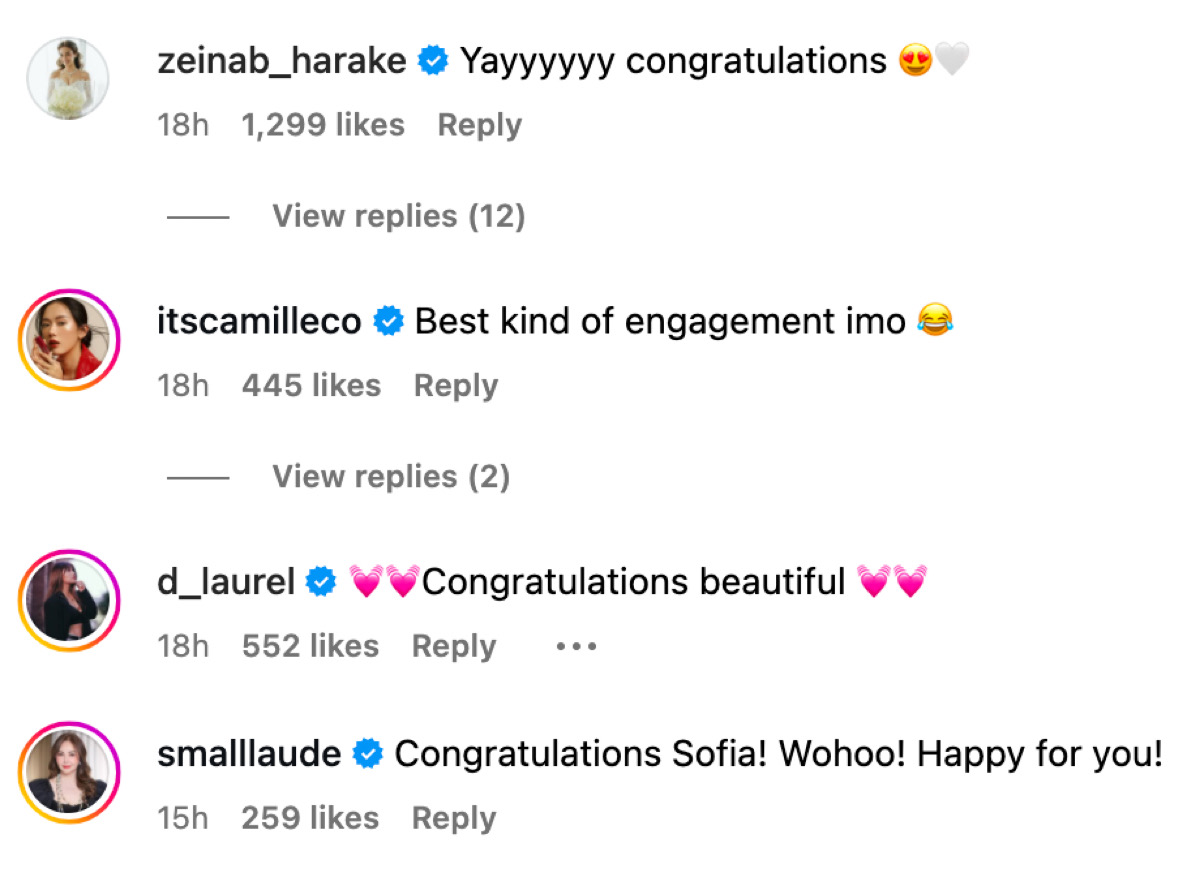The image size is (1200, 873).
Task: Open more options on d_laurel's comment
Action: click(576, 647)
